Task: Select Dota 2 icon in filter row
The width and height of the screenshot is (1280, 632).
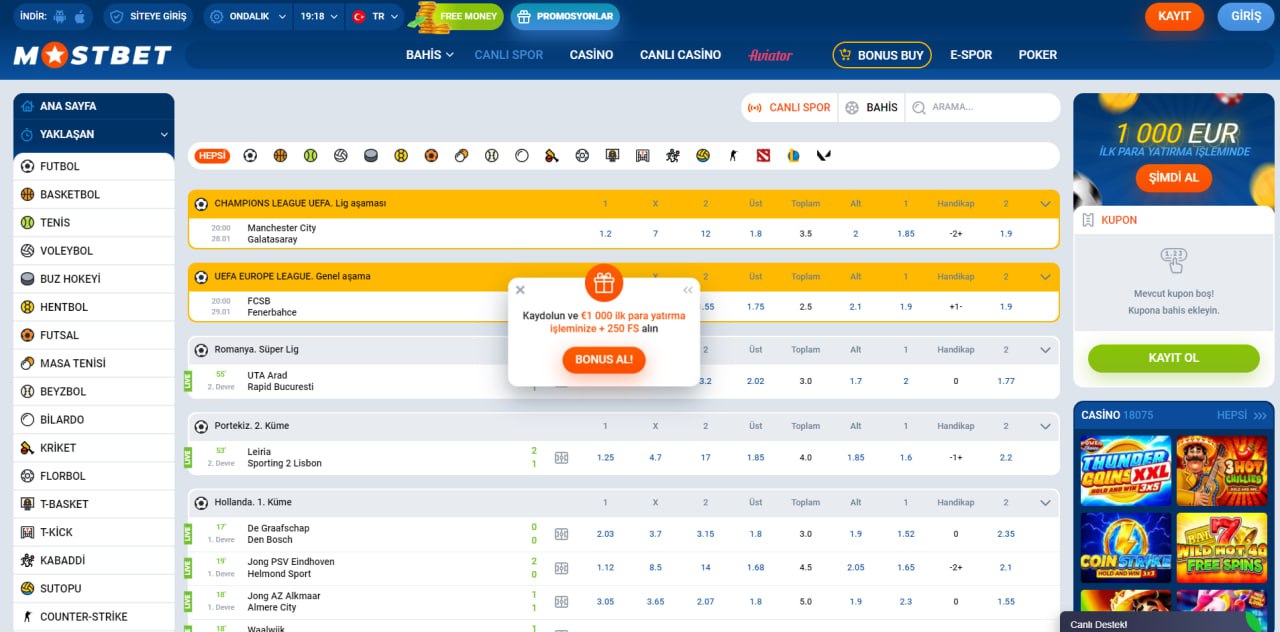Action: coord(763,156)
